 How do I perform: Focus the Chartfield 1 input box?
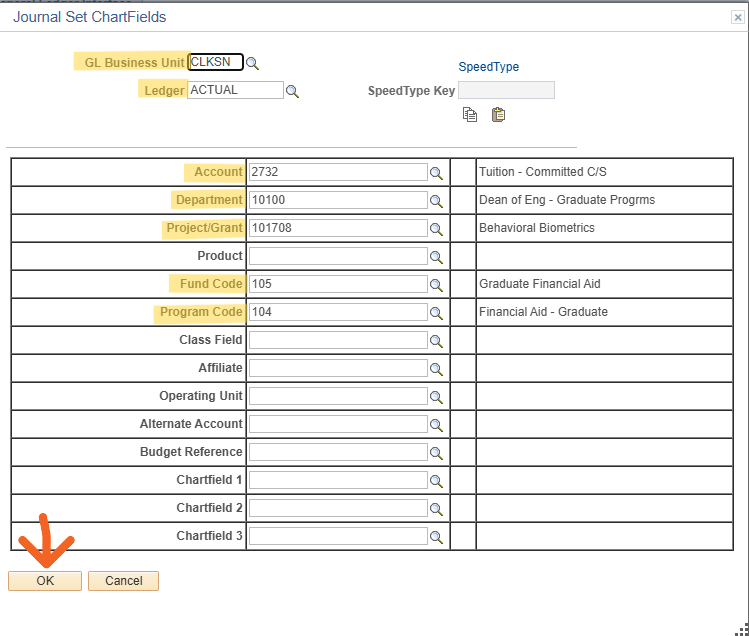338,480
